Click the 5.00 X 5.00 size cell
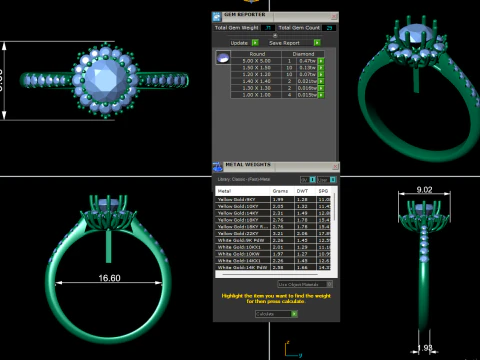This screenshot has width=480, height=360. coord(257,61)
